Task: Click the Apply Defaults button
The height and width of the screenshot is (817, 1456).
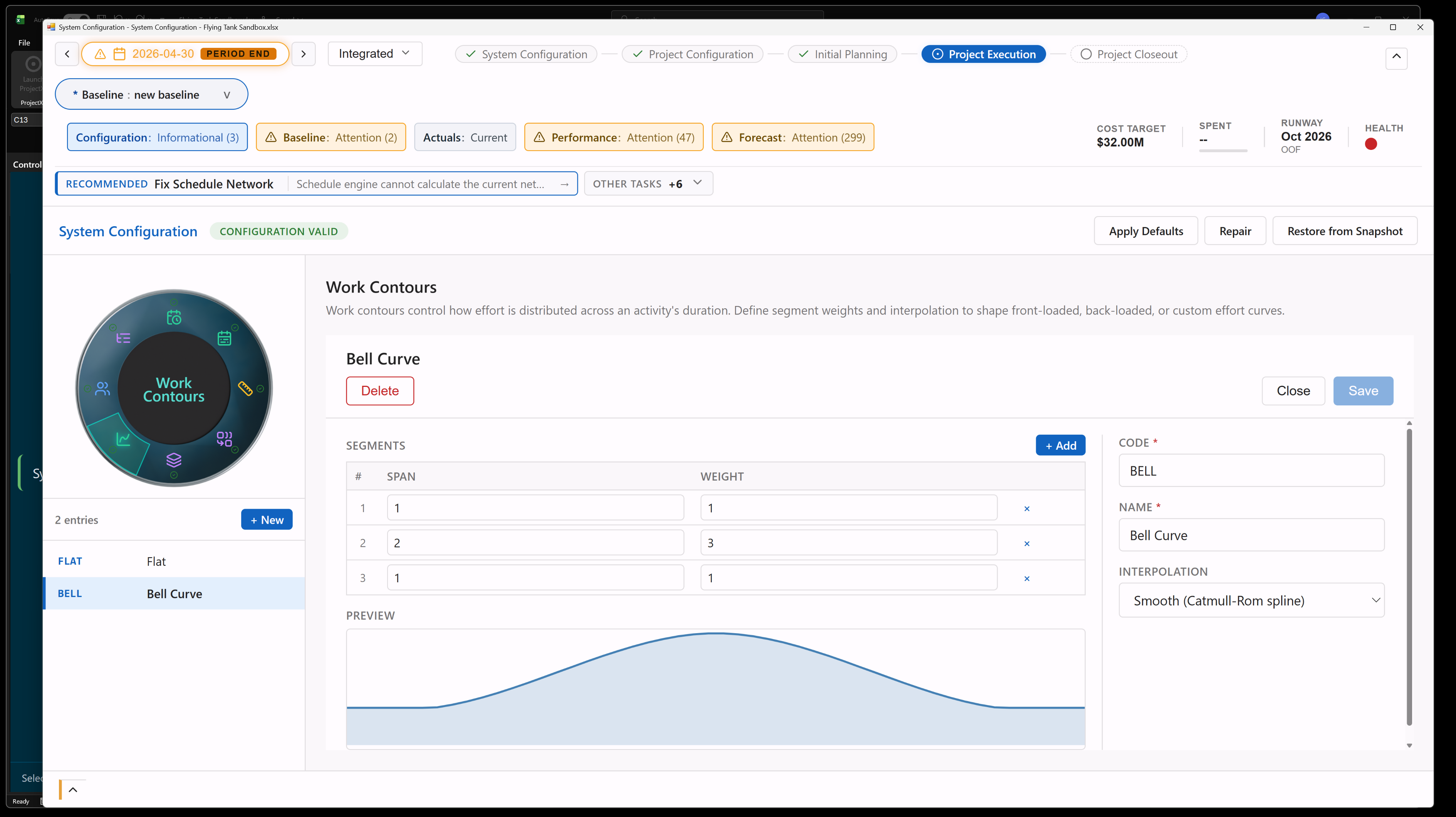Action: 1146,231
